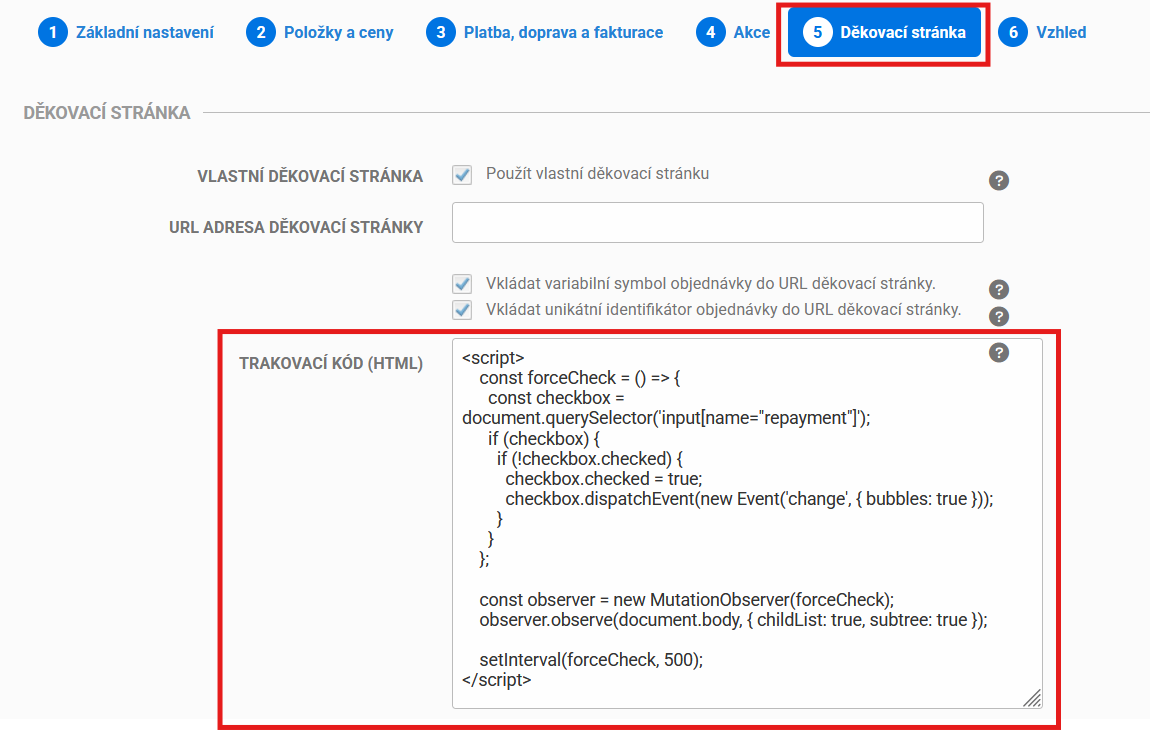The width and height of the screenshot is (1150, 731).
Task: Open help icon for Trakovací kód
Action: [x=998, y=353]
